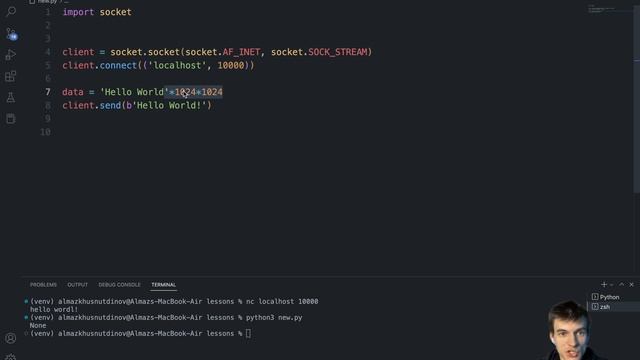Click line number 7 in gutter
The image size is (640, 360).
tap(48, 92)
